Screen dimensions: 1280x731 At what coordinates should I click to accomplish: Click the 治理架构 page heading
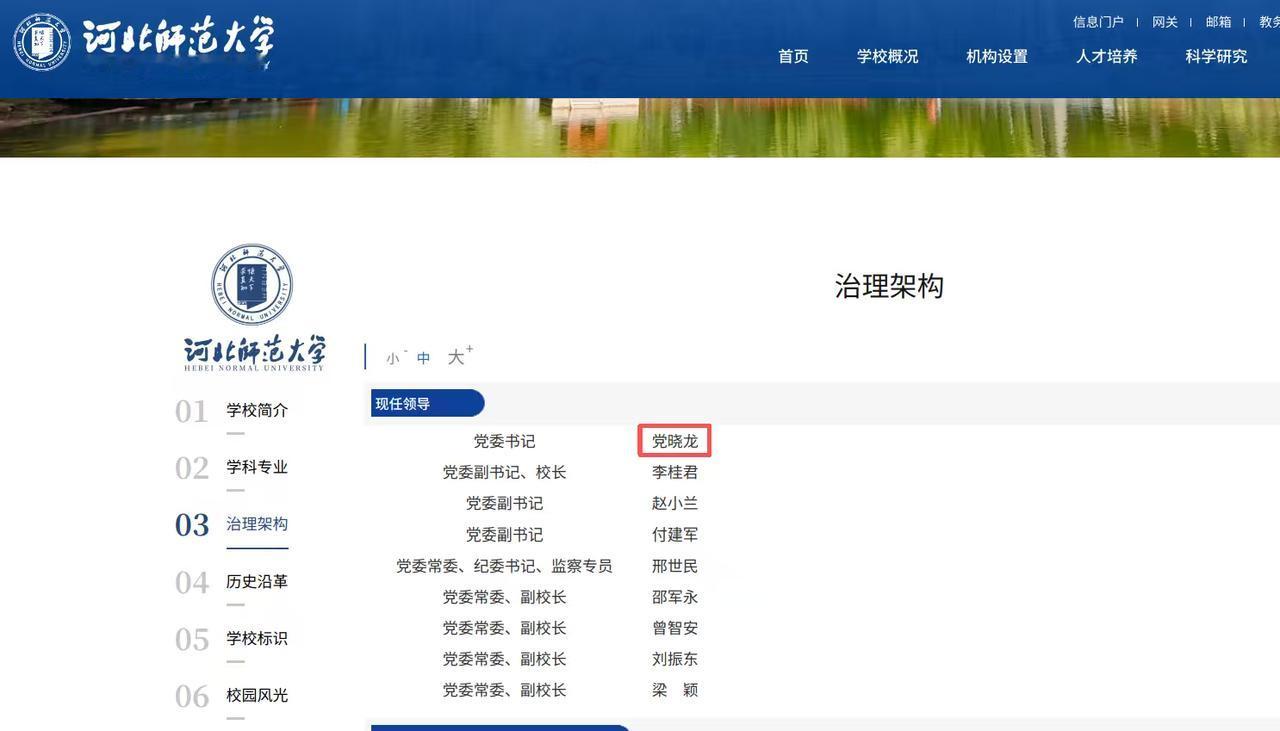tap(889, 286)
